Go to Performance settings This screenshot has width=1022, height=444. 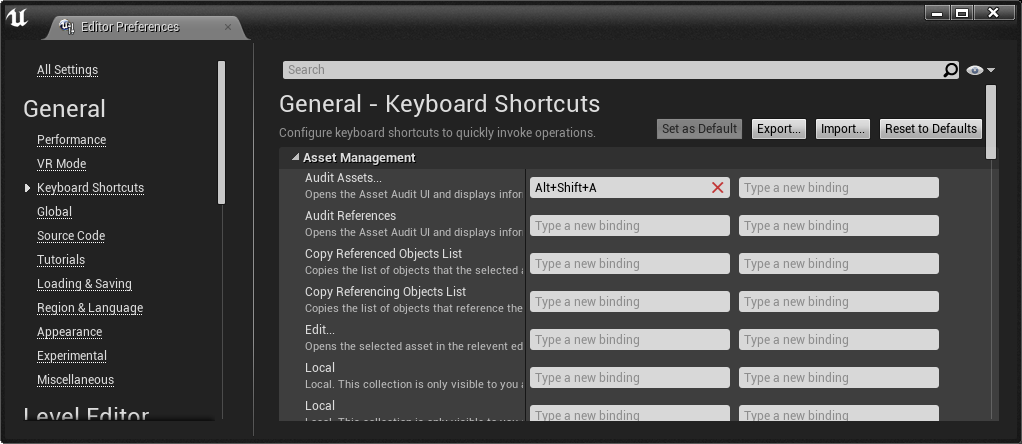click(71, 140)
